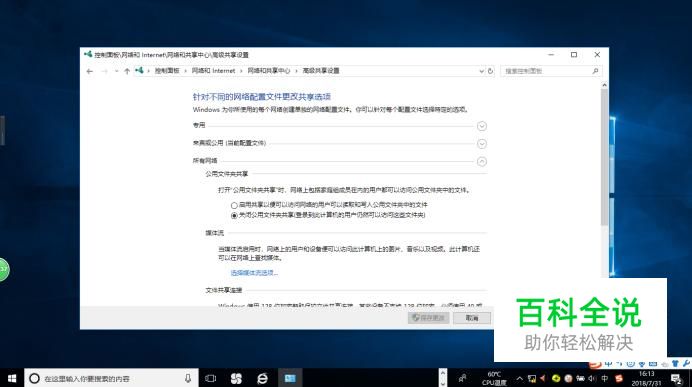
Task: Click the back arrow in navigation bar
Action: pos(90,71)
